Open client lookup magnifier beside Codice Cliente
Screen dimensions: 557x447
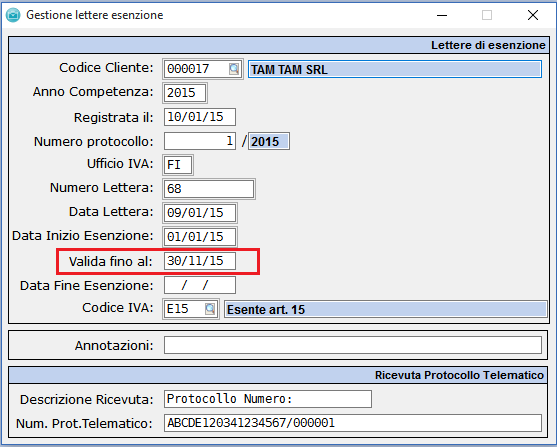pyautogui.click(x=234, y=69)
